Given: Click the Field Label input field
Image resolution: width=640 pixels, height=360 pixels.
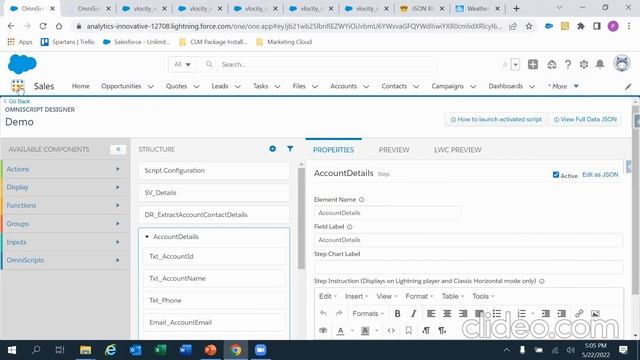Looking at the screenshot, I should (x=469, y=240).
